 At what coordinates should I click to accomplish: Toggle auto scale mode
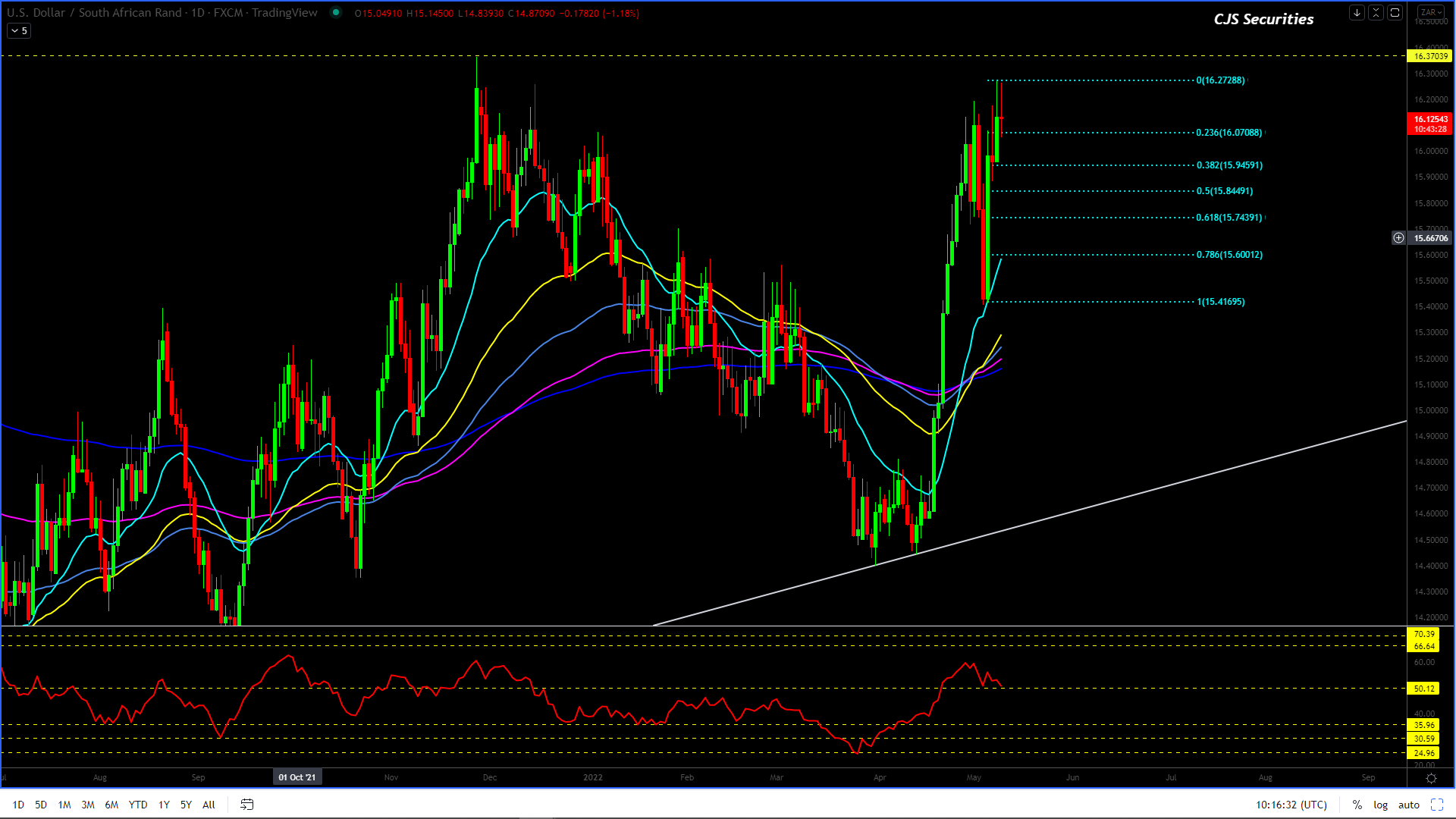[1408, 805]
